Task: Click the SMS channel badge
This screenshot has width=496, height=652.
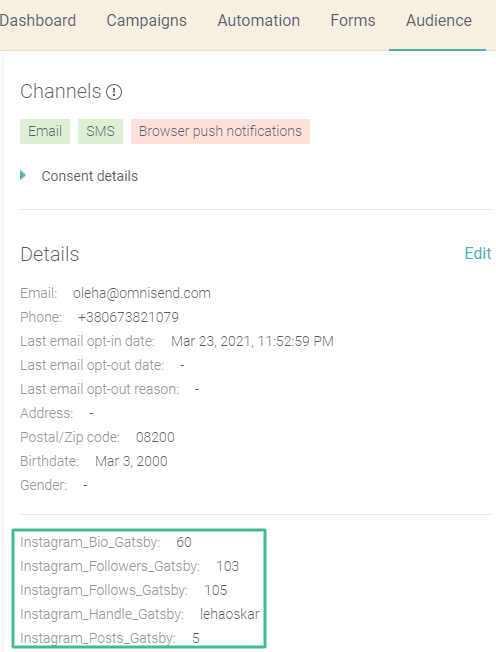Action: coord(100,131)
